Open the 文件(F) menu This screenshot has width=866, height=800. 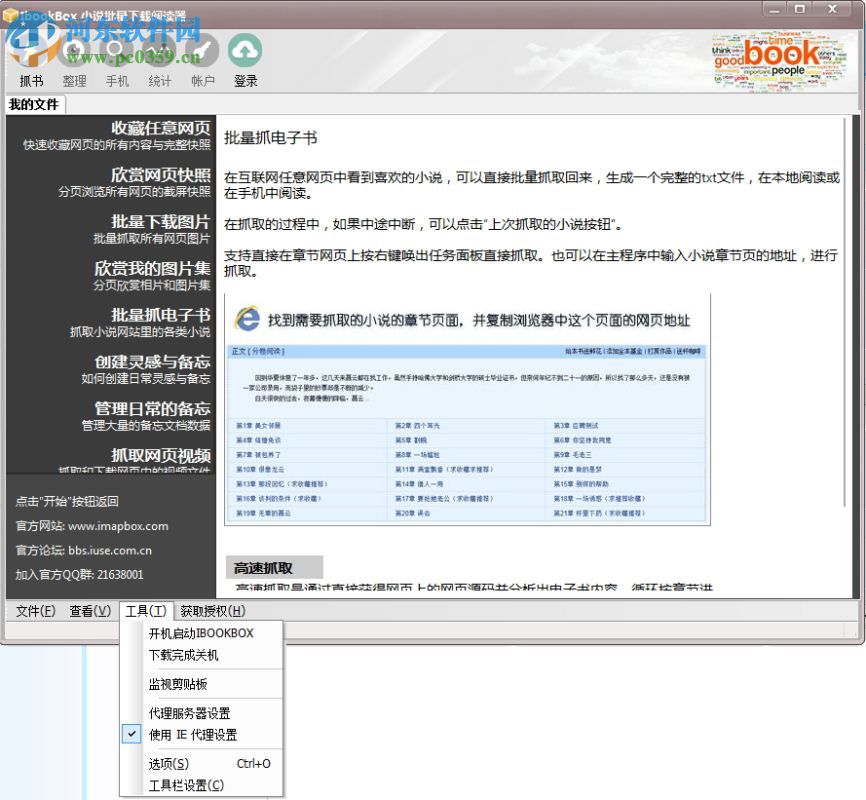(x=34, y=611)
